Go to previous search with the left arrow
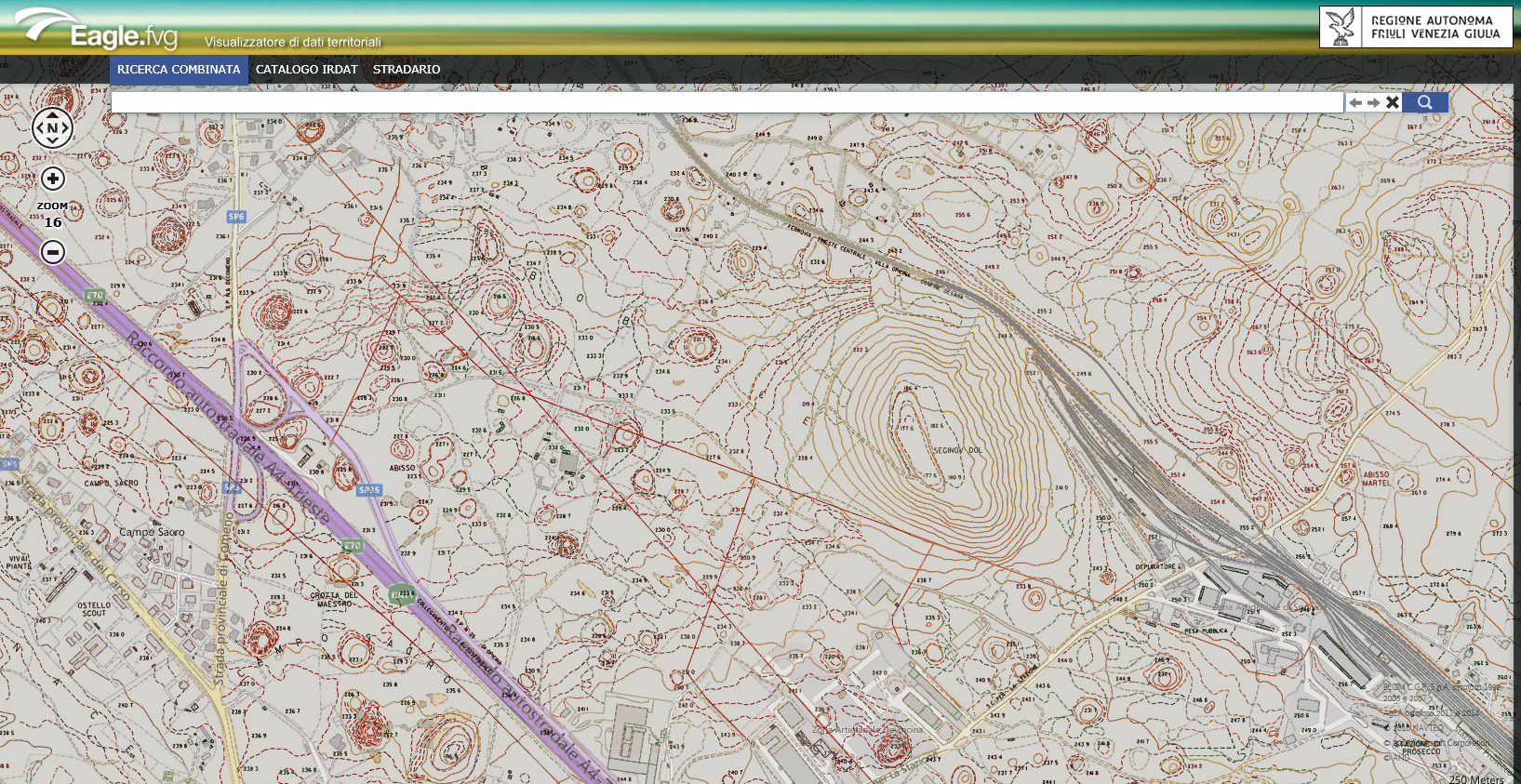Viewport: 1521px width, 784px height. pos(1355,102)
